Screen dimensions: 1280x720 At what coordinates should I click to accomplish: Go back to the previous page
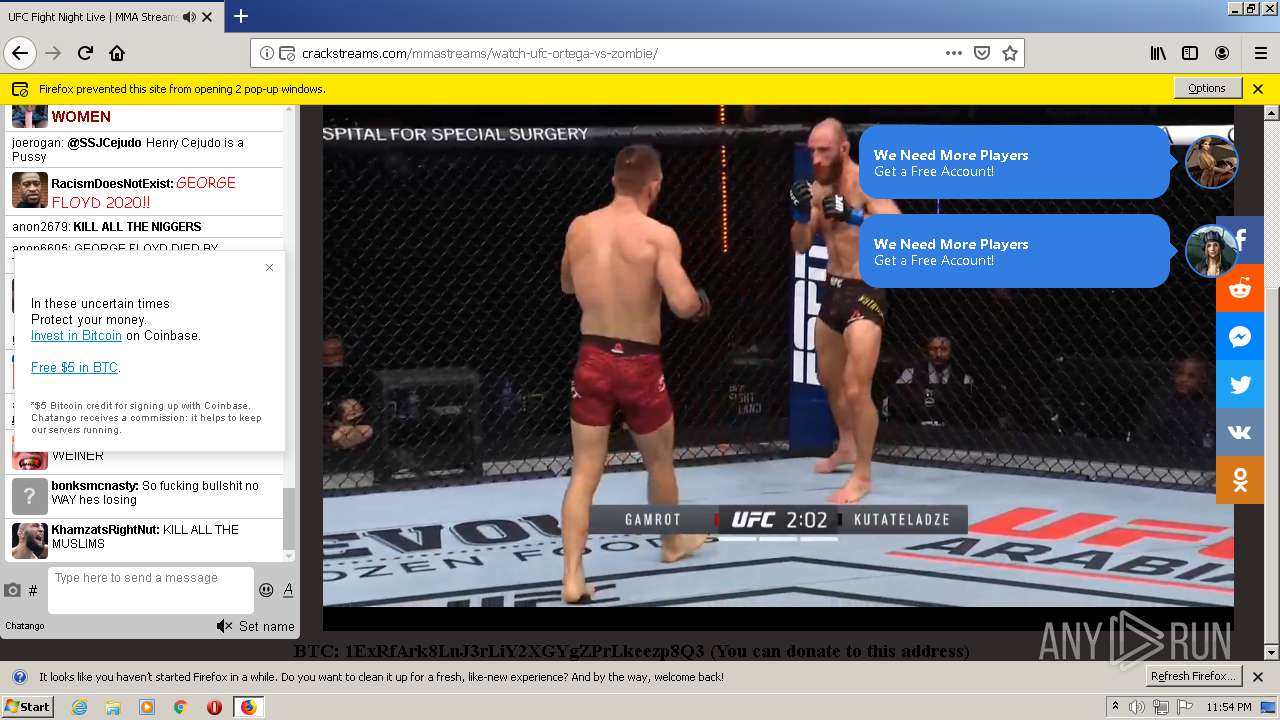(x=20, y=53)
